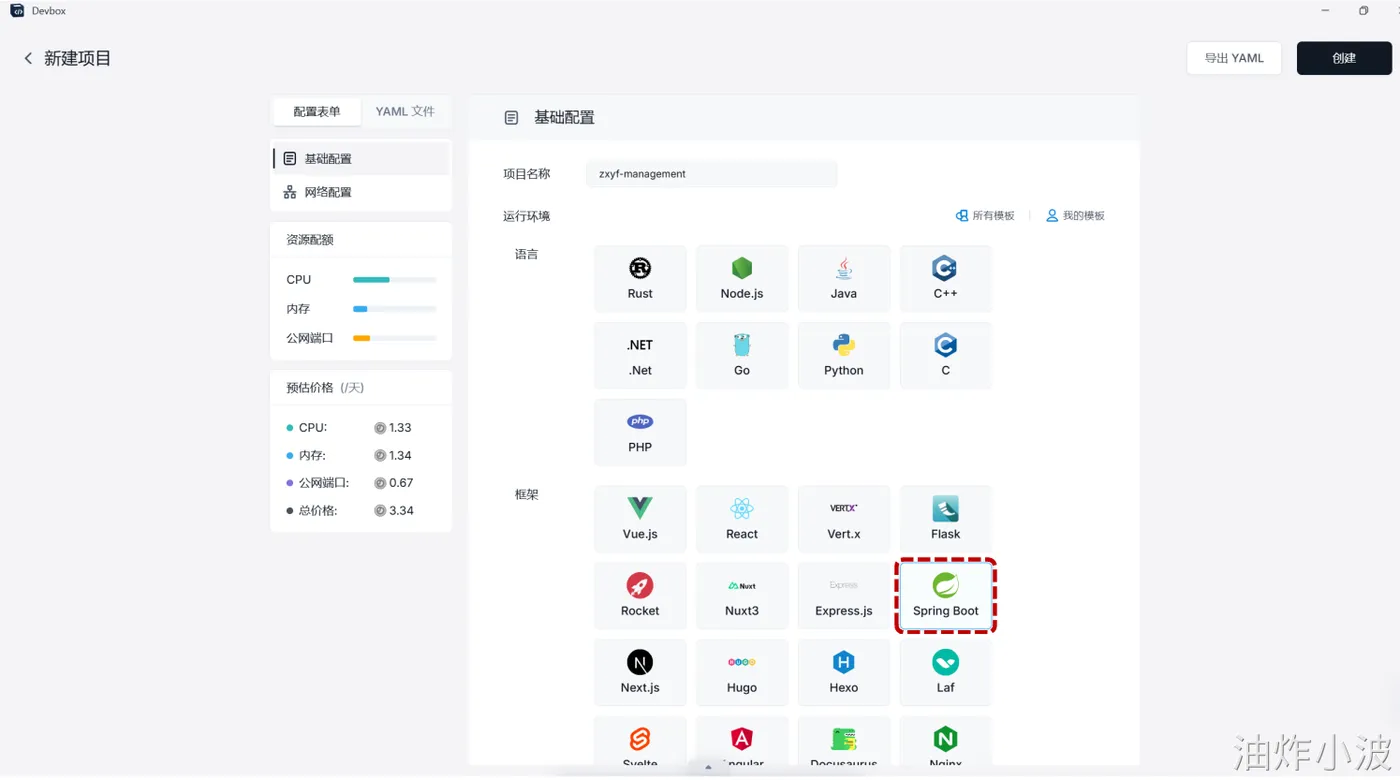Click the 导出 YAML button
1400x780 pixels.
point(1234,58)
